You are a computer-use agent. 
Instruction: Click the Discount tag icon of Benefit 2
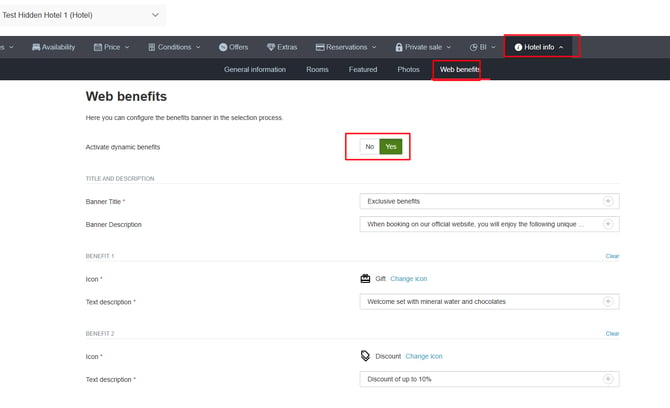click(365, 356)
